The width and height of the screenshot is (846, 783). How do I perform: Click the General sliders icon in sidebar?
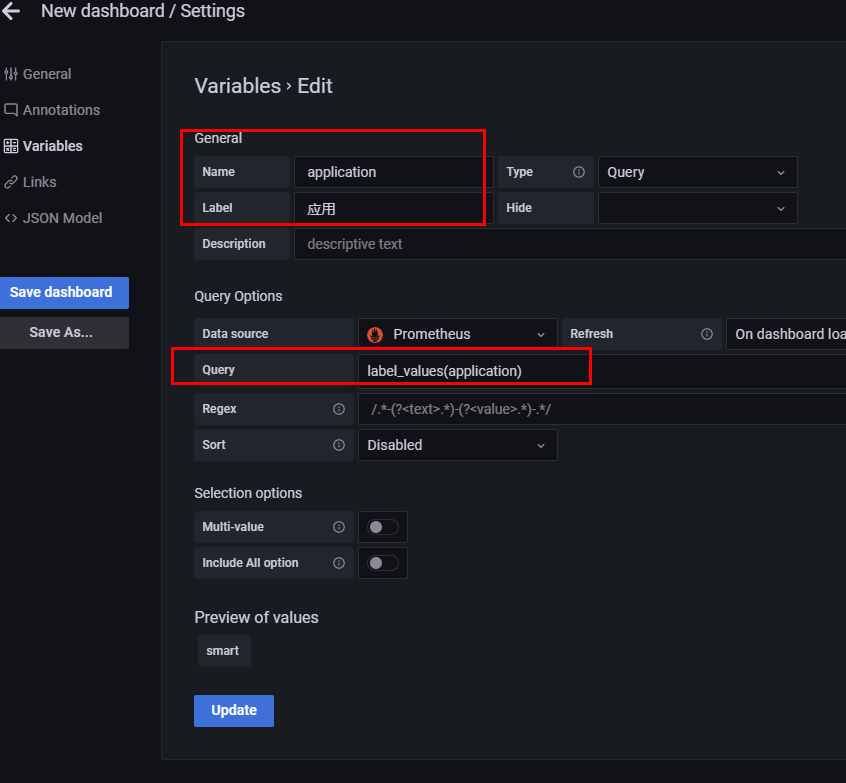pyautogui.click(x=11, y=74)
